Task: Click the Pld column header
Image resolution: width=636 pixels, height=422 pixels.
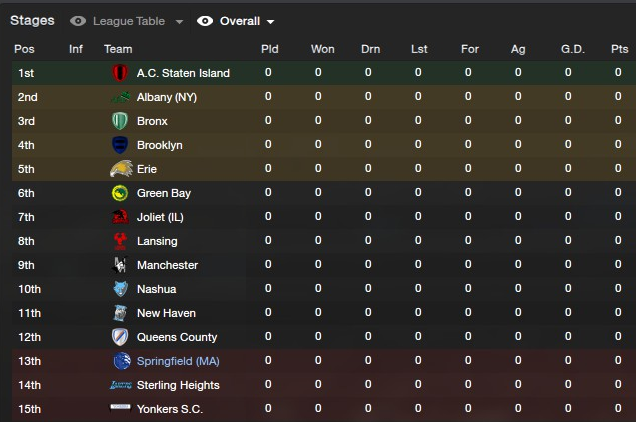Action: (x=270, y=49)
